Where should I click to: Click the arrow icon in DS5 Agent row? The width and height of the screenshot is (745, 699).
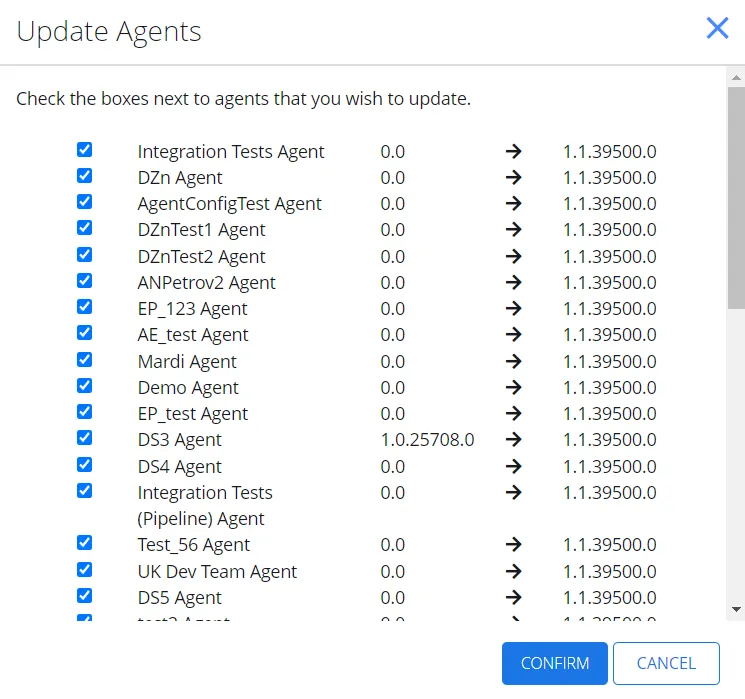pos(514,597)
